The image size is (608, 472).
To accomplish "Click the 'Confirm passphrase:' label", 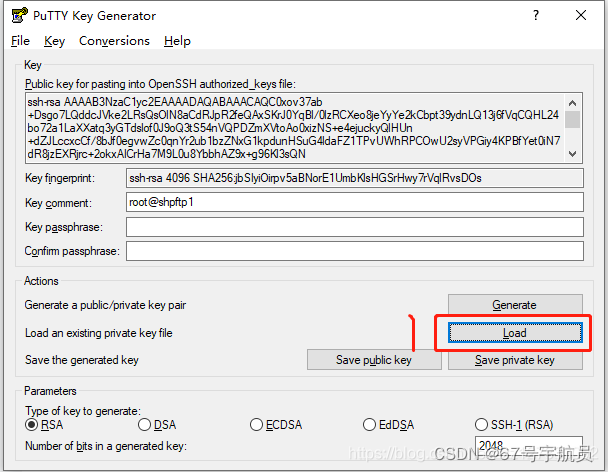I will tap(72, 251).
